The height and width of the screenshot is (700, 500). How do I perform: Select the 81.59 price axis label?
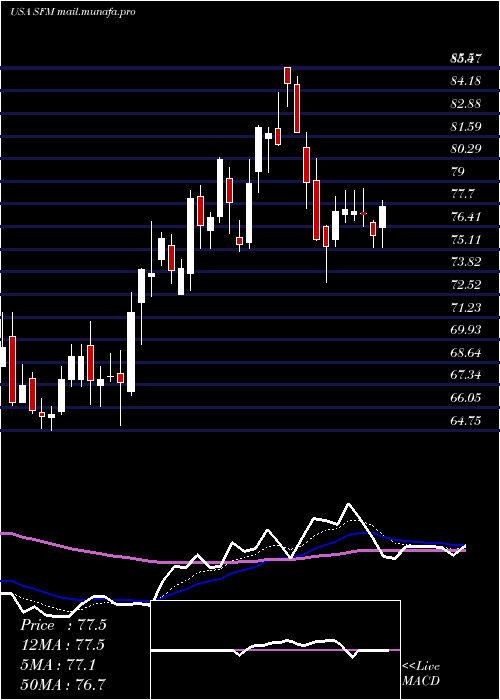(467, 126)
